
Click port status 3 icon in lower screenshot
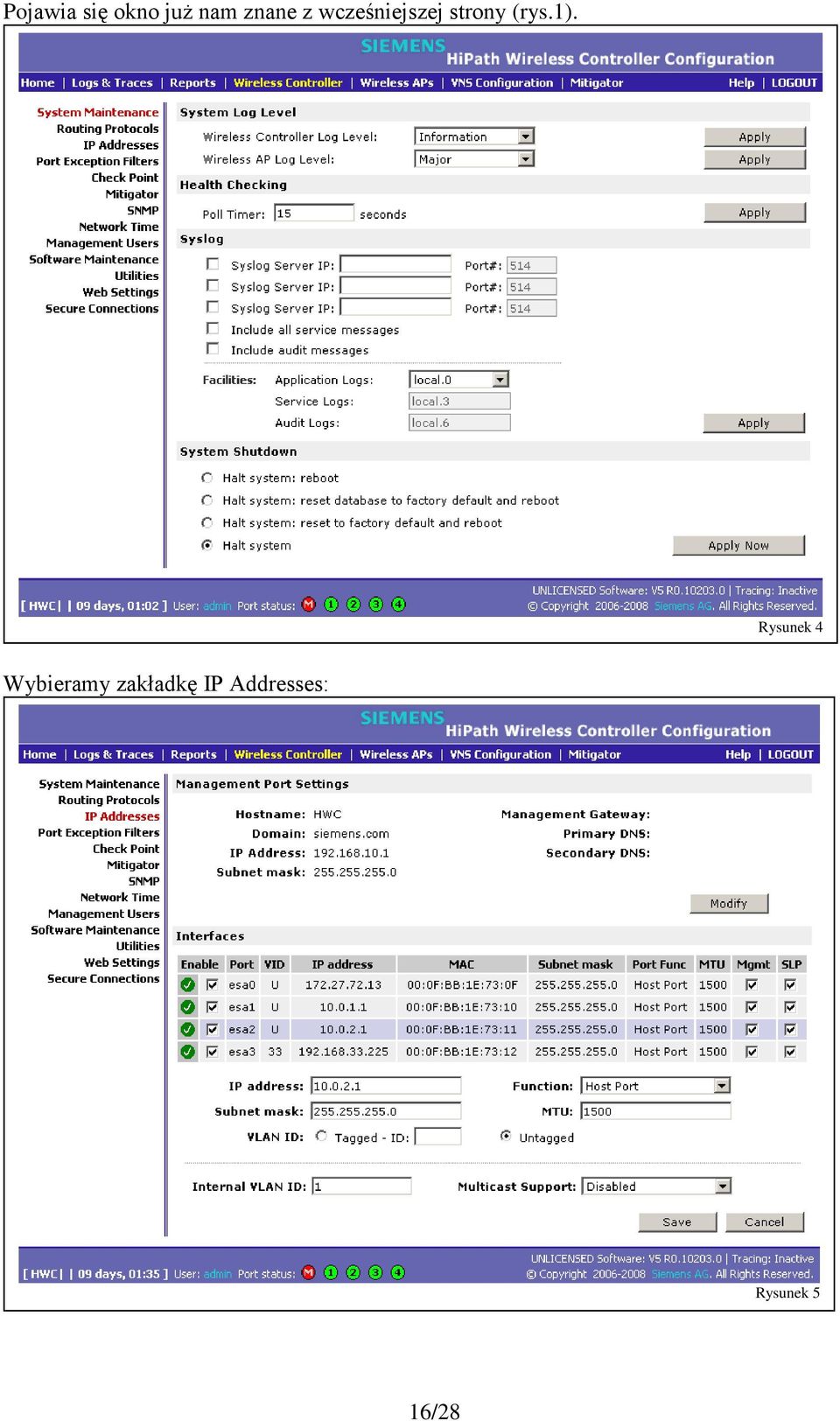coord(374,1272)
